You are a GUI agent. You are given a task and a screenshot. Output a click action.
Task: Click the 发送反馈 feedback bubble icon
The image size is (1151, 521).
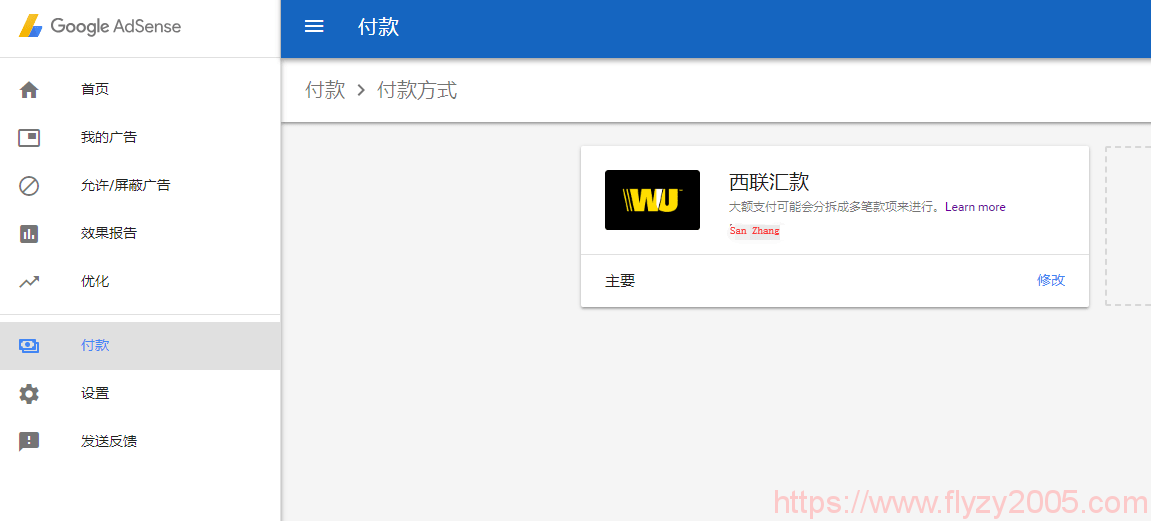[x=29, y=442]
